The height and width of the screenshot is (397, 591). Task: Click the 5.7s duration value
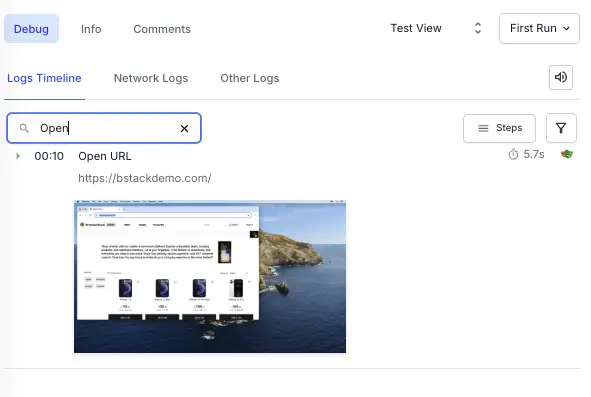[534, 154]
